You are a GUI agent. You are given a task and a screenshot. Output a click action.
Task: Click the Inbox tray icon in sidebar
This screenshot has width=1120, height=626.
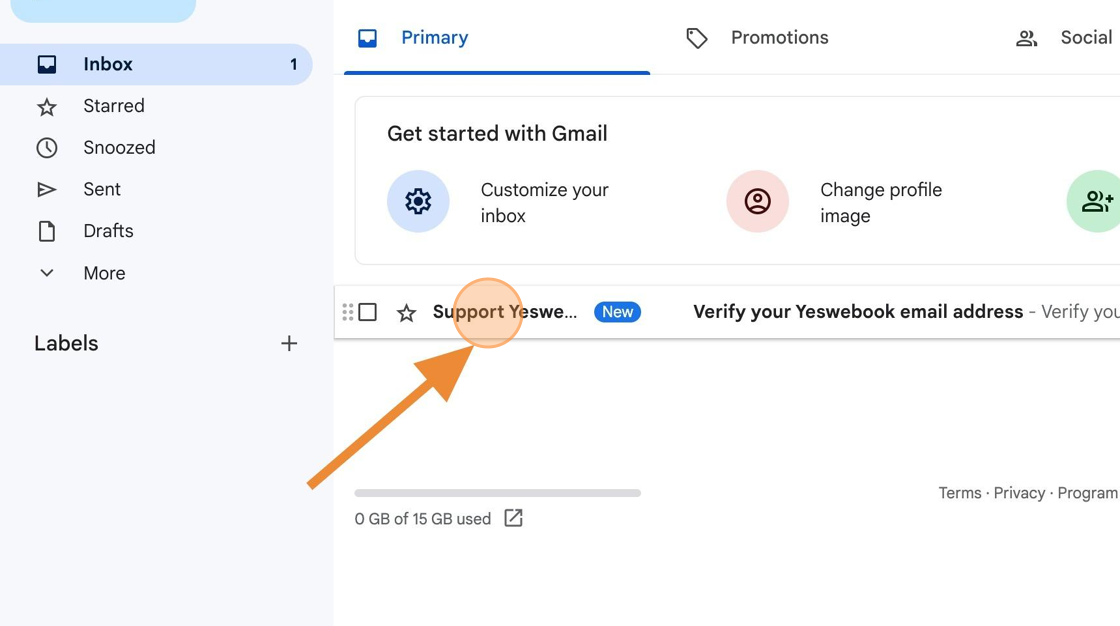point(46,64)
